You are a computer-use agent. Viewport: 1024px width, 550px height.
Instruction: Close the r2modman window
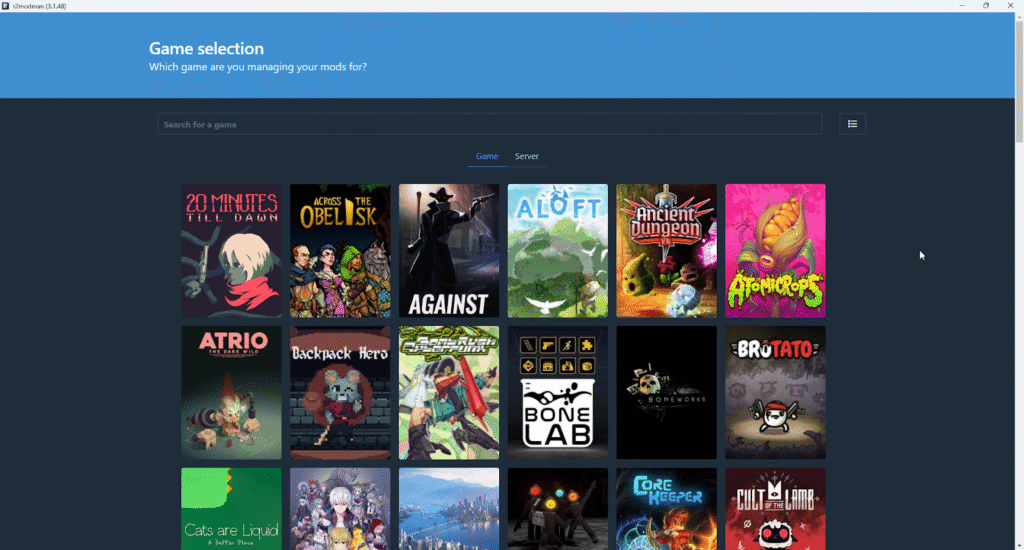(x=1010, y=5)
